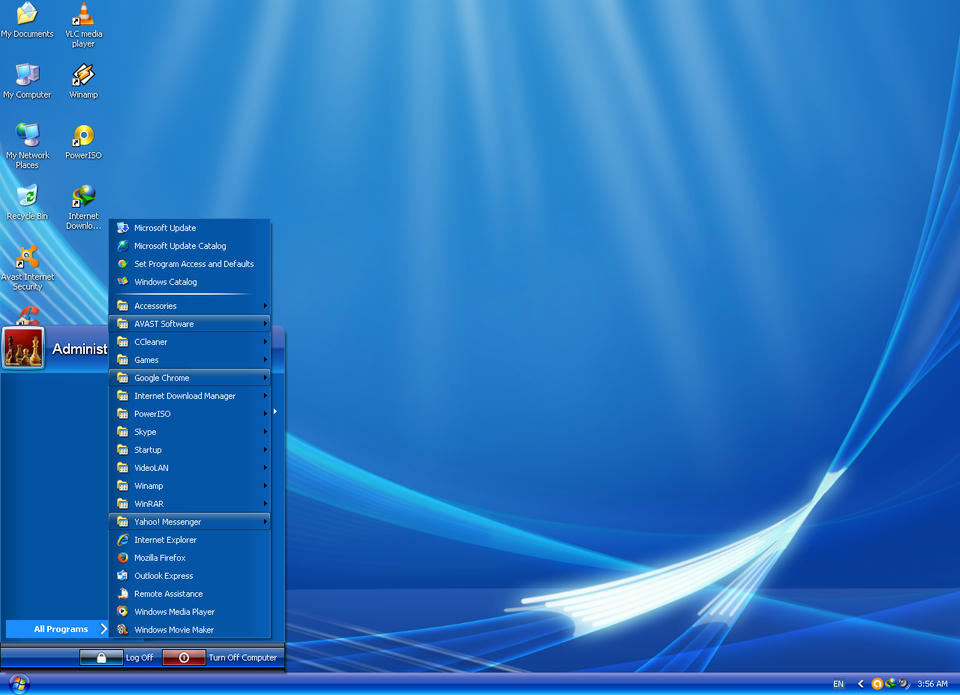Open Windows Catalog entry
The image size is (960, 695).
click(190, 282)
